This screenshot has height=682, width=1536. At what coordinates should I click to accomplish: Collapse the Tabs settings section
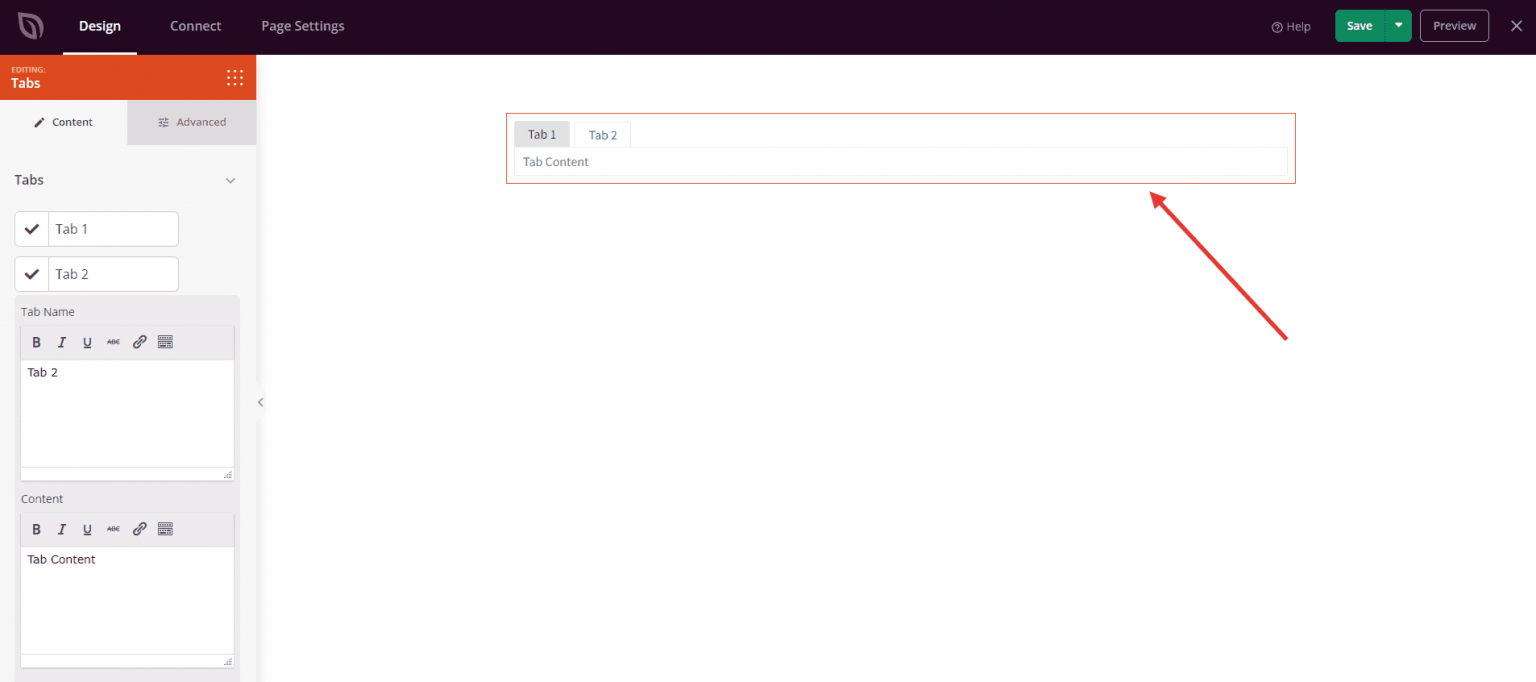[230, 180]
